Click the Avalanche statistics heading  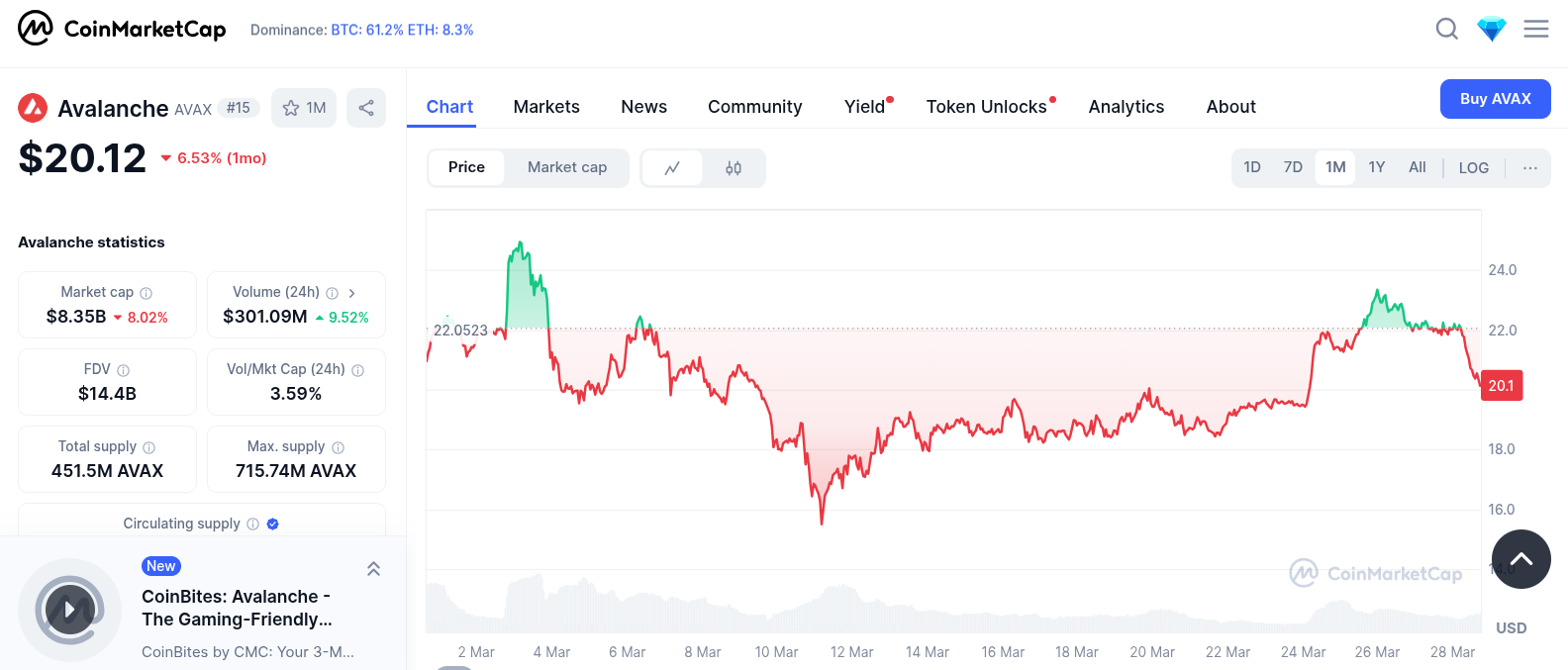coord(91,242)
